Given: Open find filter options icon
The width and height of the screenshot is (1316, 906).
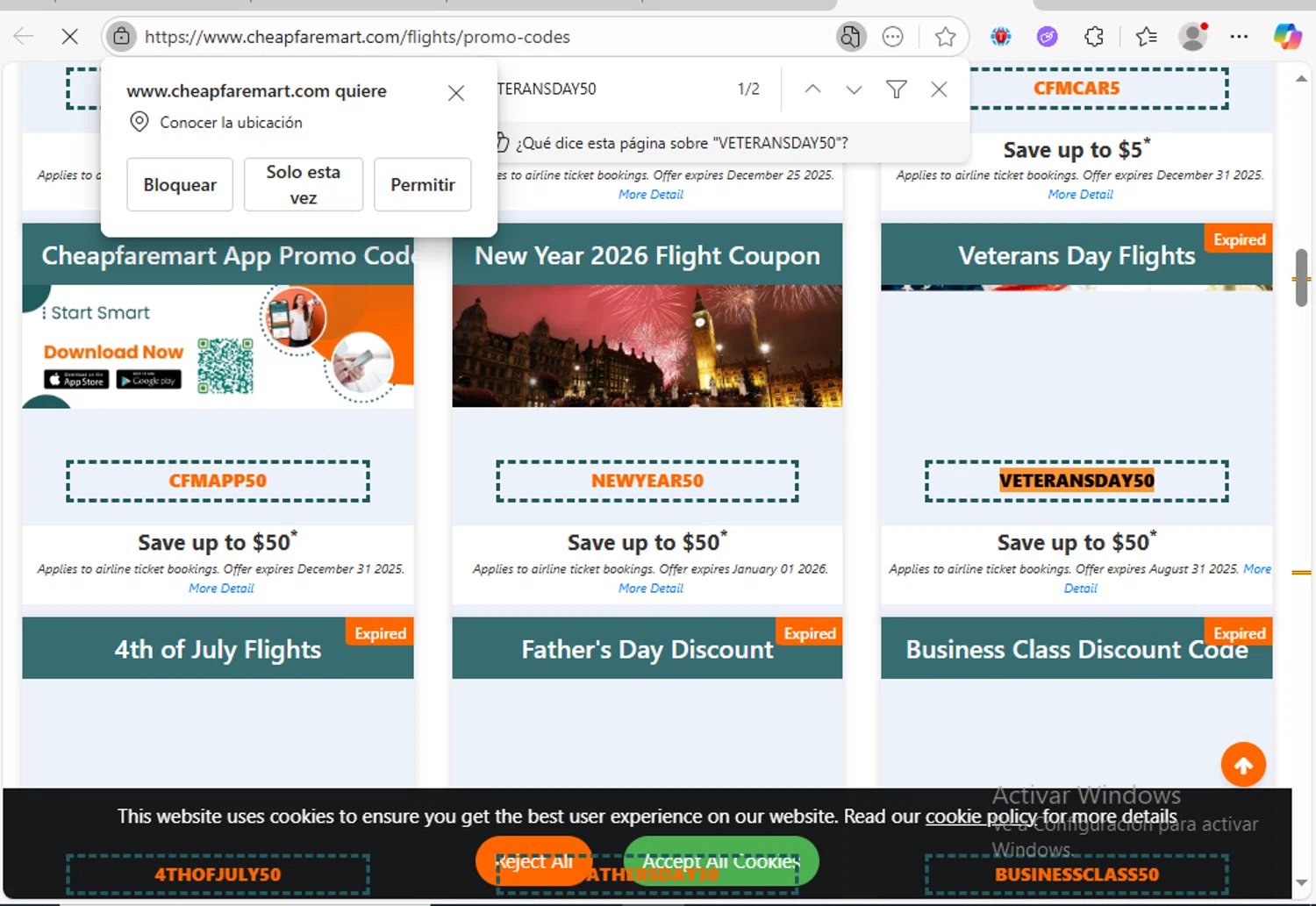Looking at the screenshot, I should coord(897,89).
